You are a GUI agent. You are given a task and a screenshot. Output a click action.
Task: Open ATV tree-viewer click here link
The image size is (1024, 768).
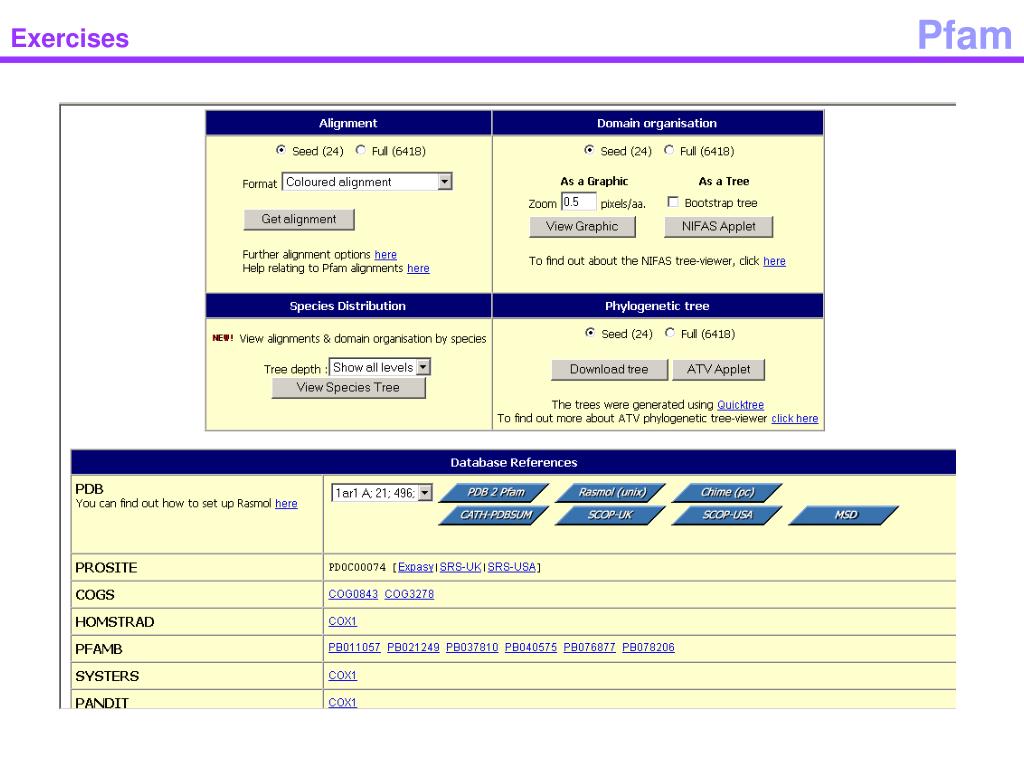795,419
